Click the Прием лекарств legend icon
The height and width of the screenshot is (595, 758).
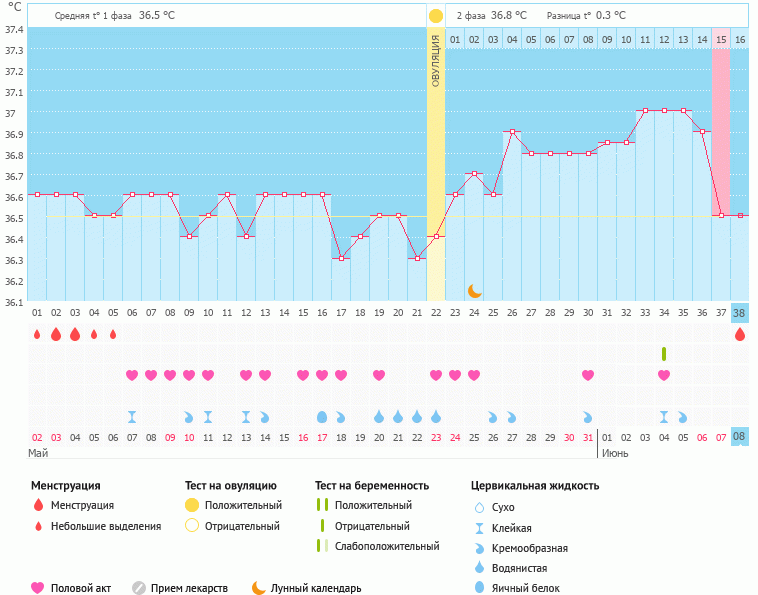coord(139,588)
